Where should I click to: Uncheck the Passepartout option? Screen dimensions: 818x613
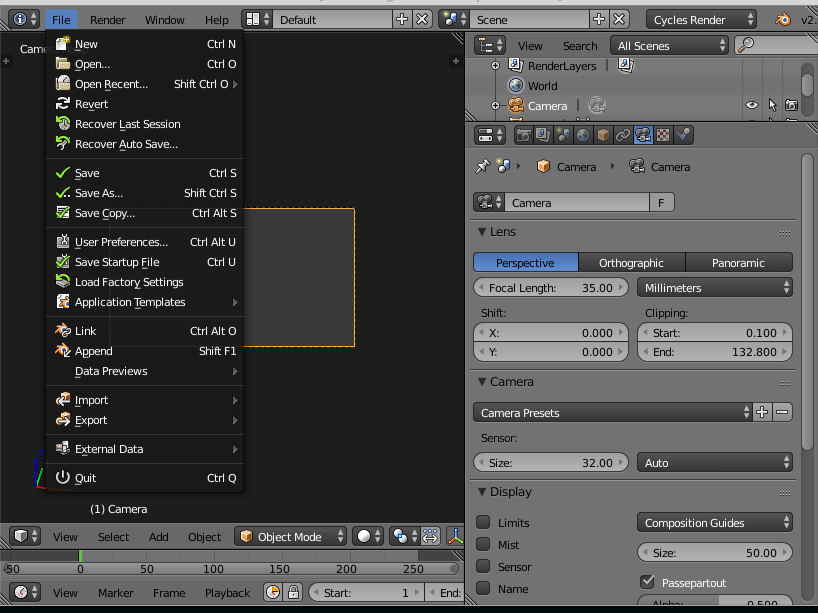click(647, 582)
